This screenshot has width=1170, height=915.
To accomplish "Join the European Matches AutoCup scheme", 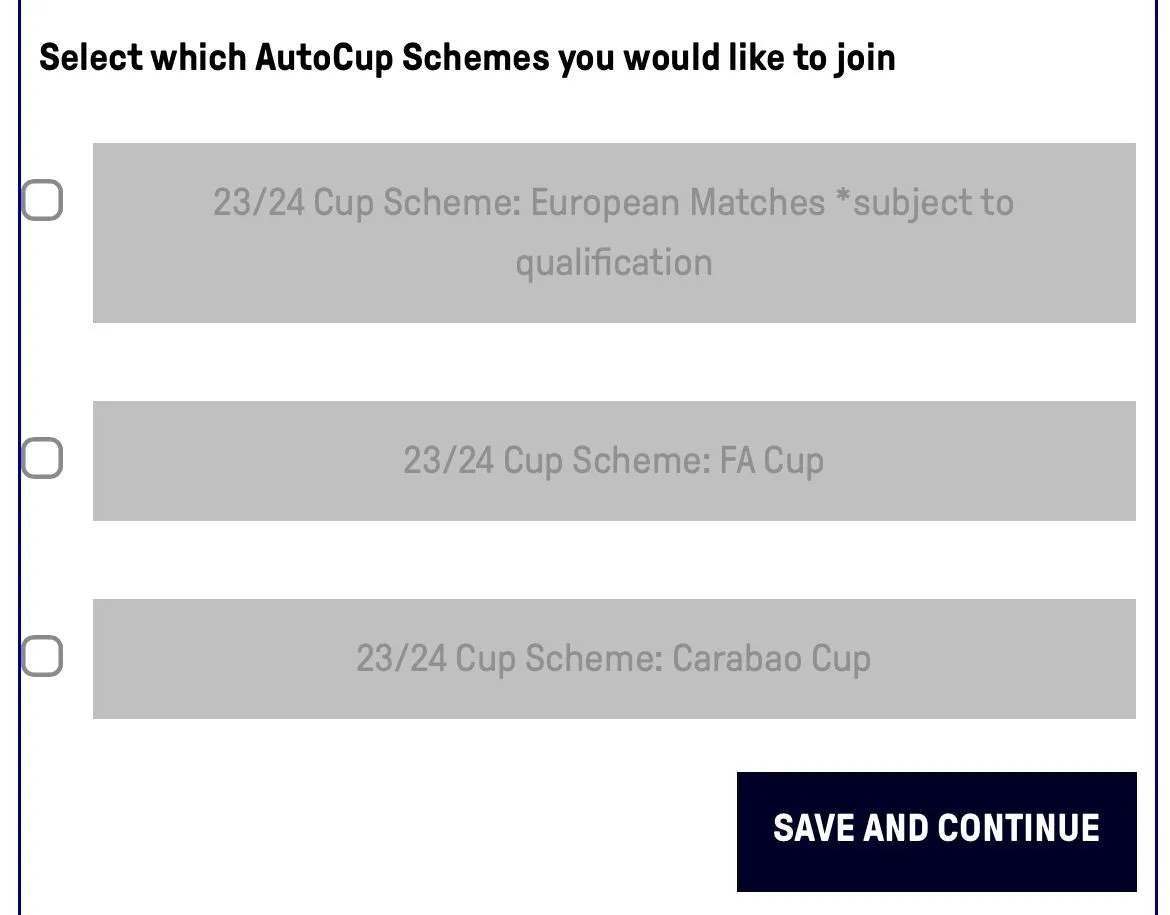I will pos(43,201).
